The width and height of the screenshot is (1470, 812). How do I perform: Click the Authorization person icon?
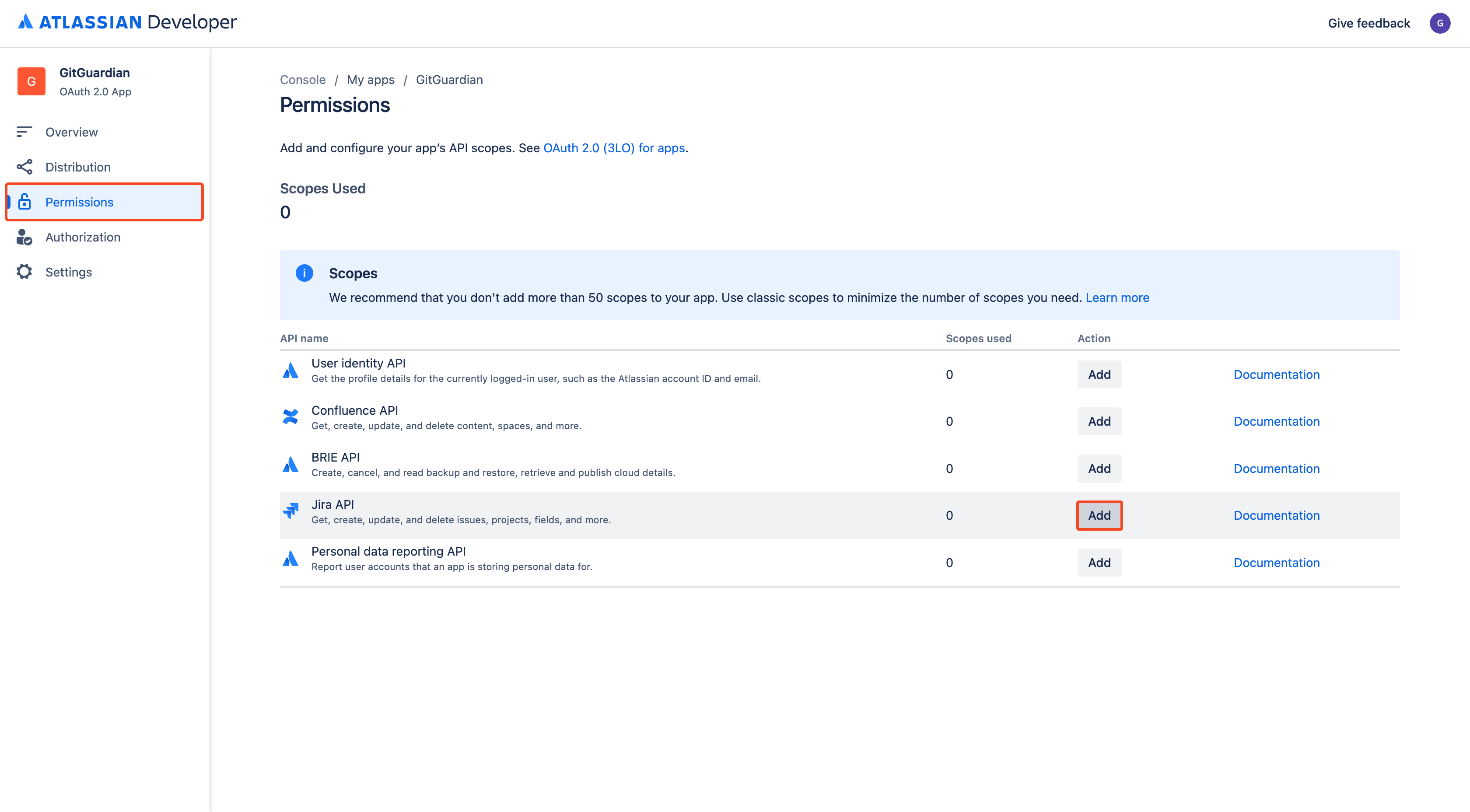tap(24, 237)
